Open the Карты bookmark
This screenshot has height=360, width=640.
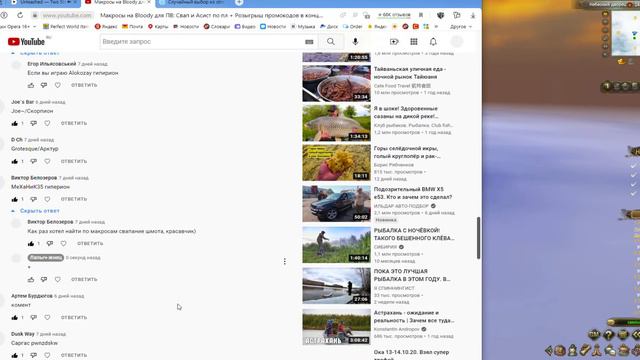[x=158, y=27]
